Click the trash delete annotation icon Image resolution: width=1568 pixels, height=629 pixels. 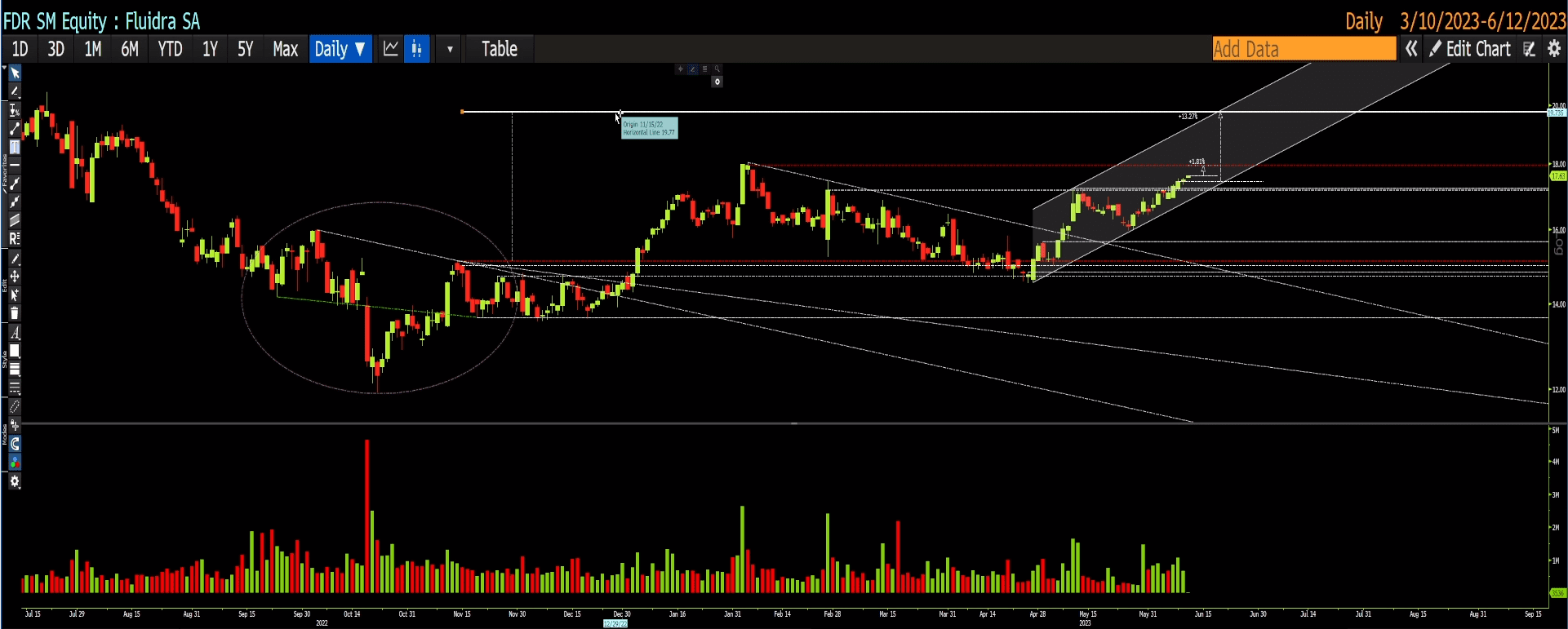[15, 314]
